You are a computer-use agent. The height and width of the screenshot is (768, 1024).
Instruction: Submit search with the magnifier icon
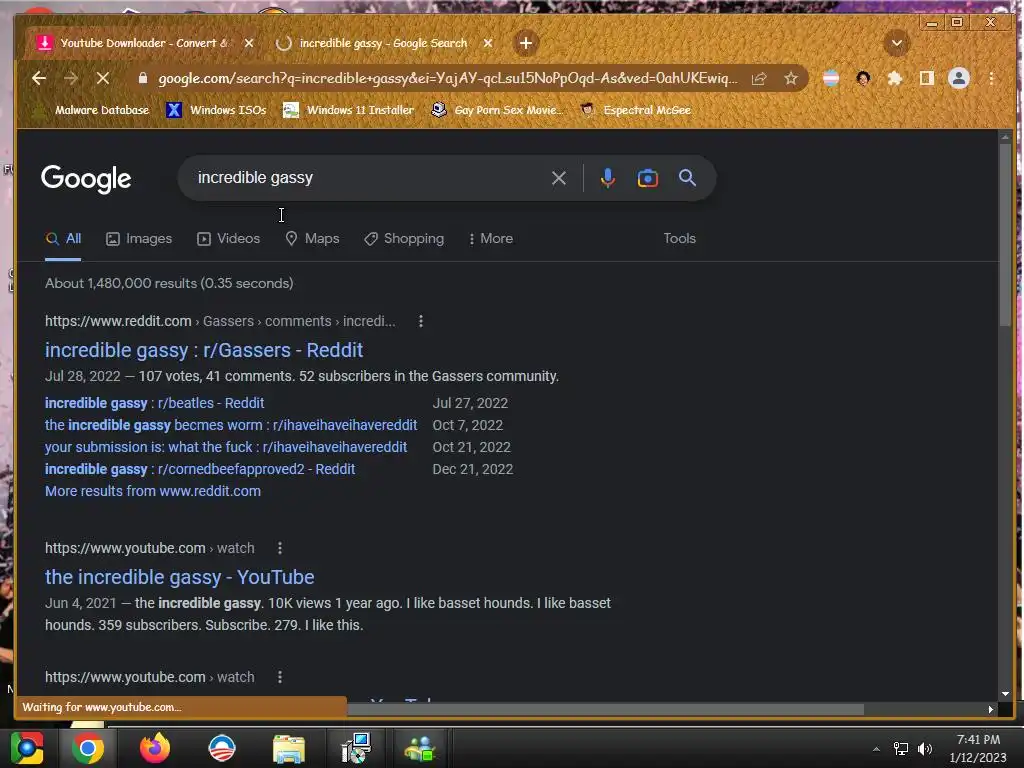coord(687,178)
